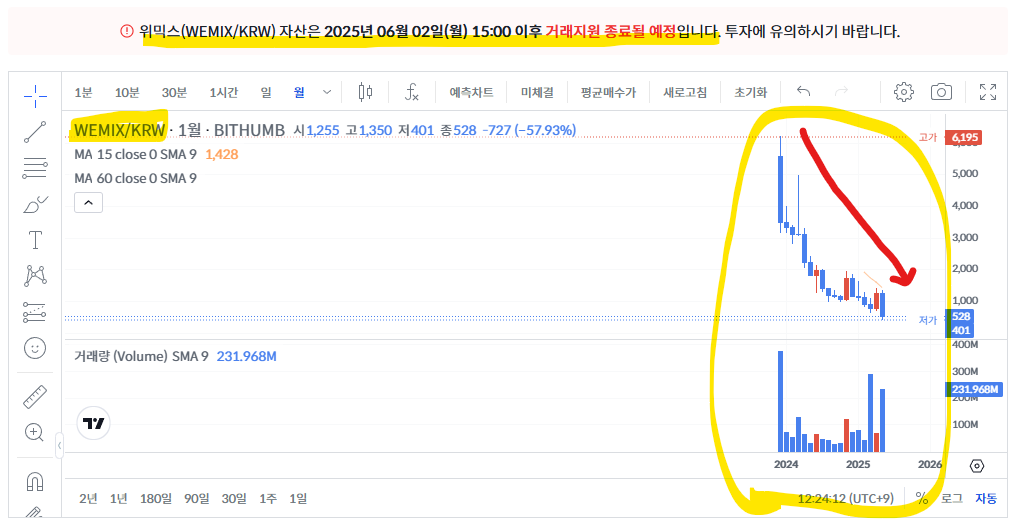Set chart range to 180일
Image resolution: width=1025 pixels, height=526 pixels.
[156, 499]
